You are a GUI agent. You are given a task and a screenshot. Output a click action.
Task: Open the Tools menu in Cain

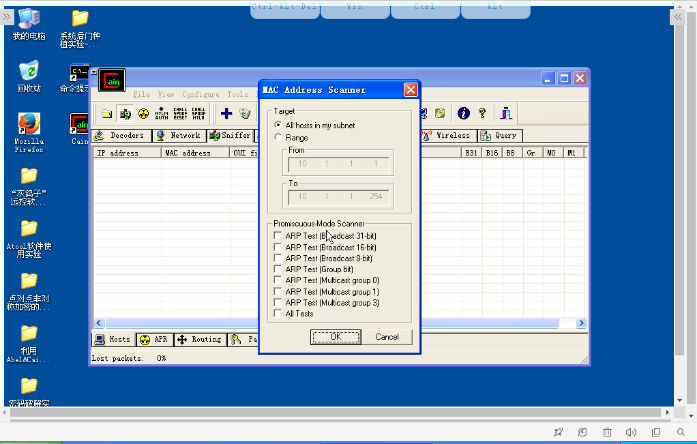[237, 94]
